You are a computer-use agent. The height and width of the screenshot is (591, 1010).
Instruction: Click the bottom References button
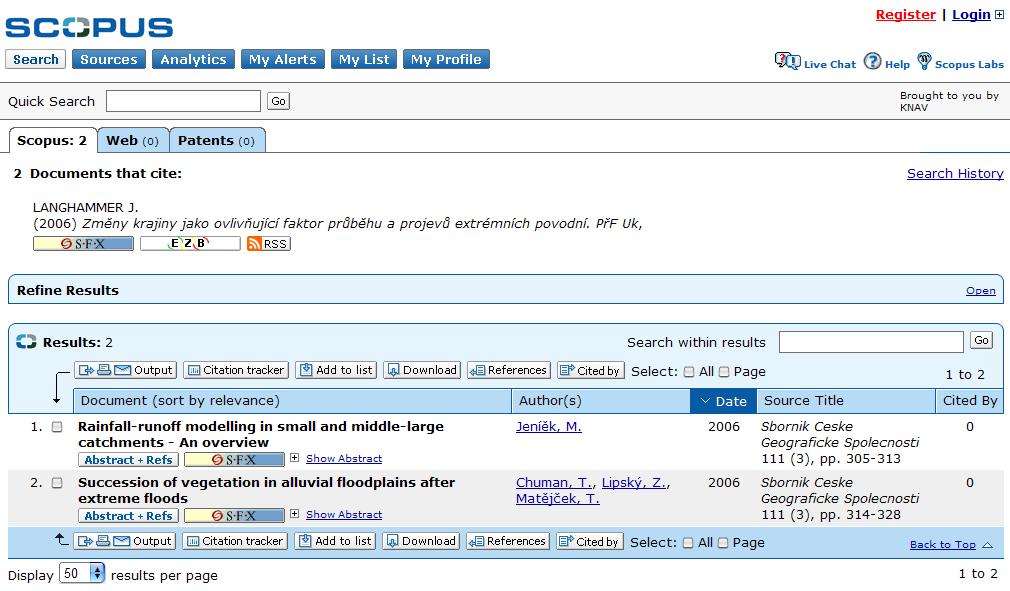(x=508, y=541)
